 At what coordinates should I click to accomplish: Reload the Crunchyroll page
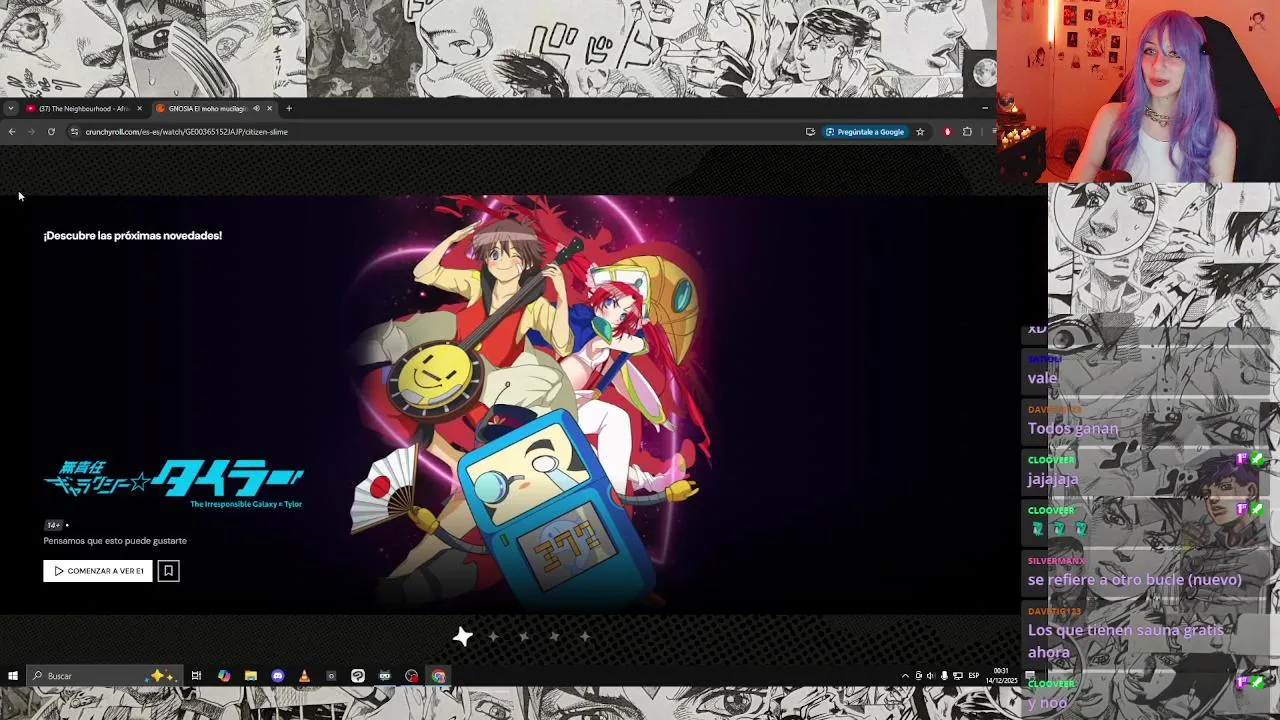51,131
